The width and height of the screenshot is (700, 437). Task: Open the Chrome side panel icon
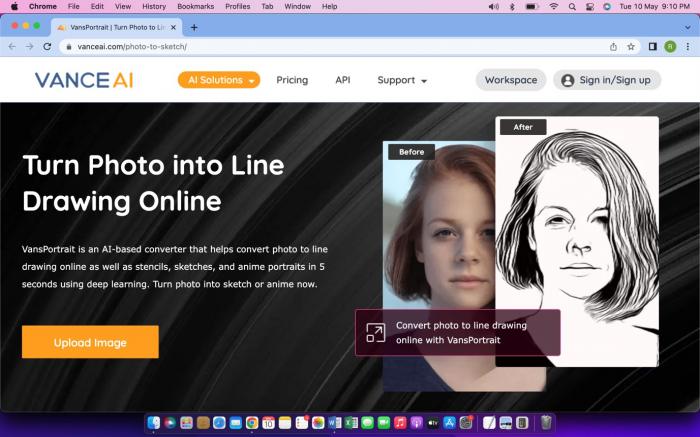(x=652, y=46)
